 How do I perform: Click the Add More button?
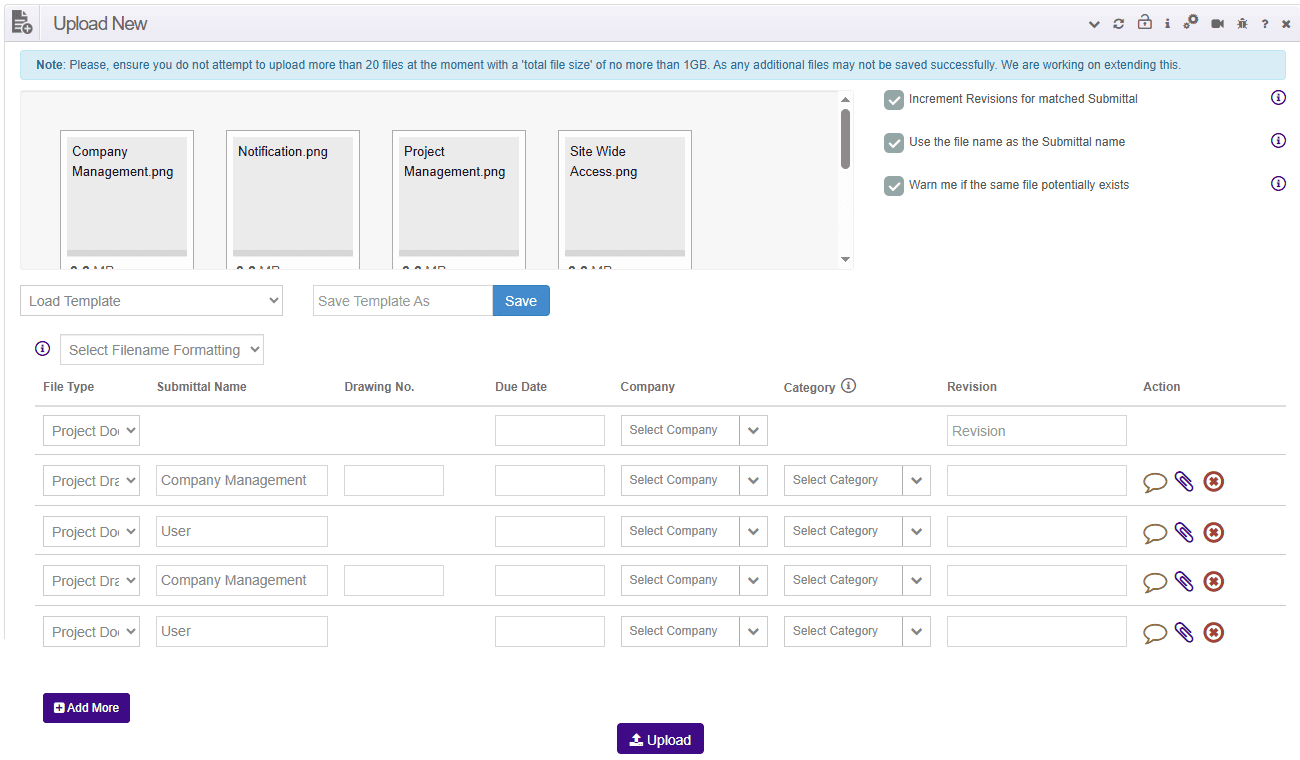(86, 708)
